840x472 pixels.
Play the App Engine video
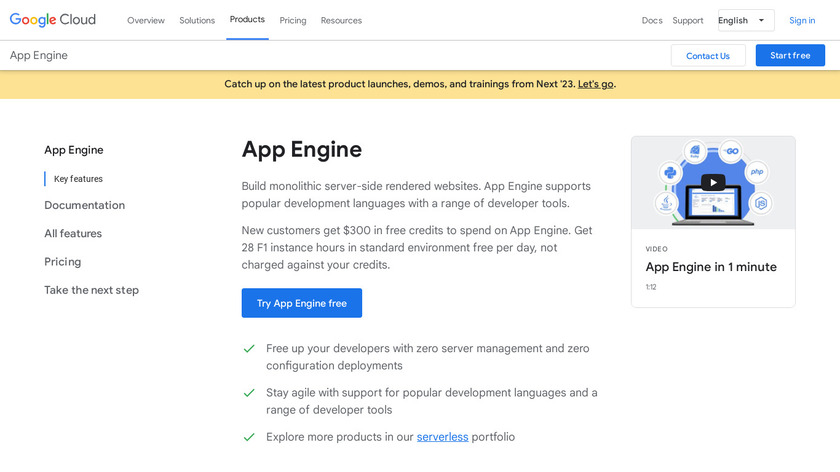tap(713, 183)
